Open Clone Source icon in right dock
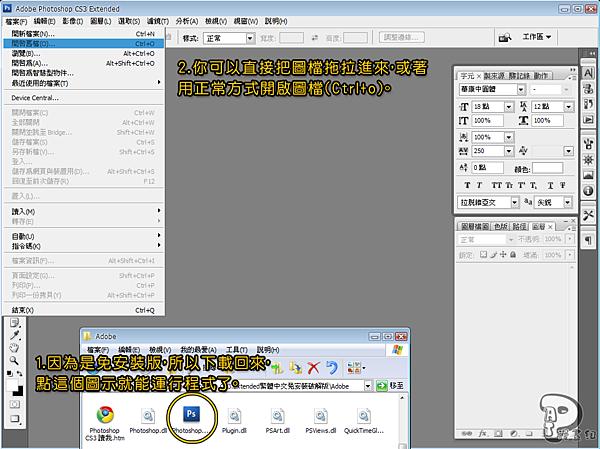The width and height of the screenshot is (600, 449). click(588, 89)
